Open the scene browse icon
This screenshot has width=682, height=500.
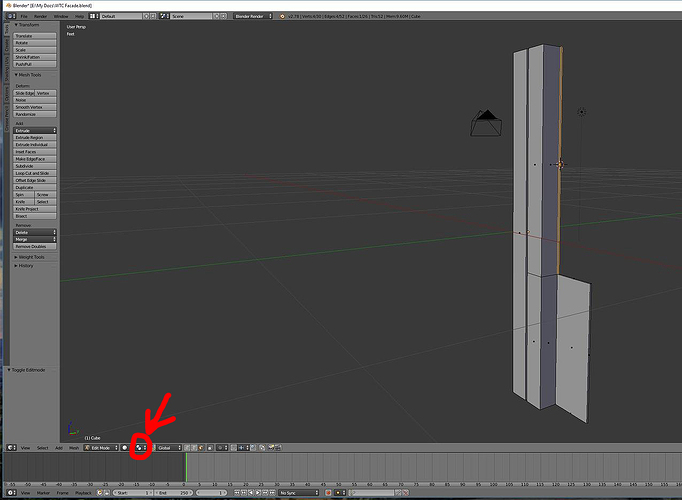[x=164, y=16]
